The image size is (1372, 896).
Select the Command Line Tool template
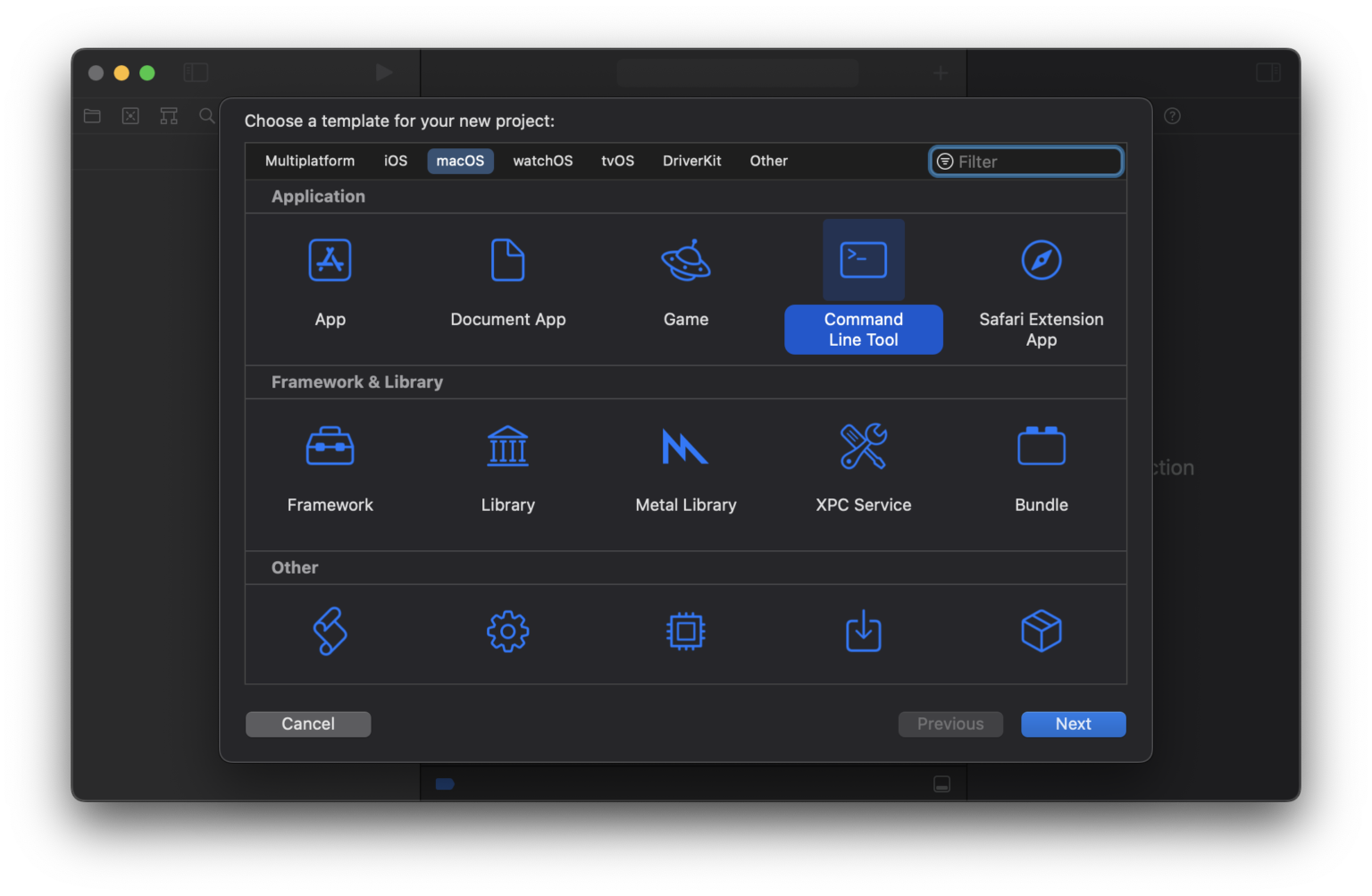(863, 261)
